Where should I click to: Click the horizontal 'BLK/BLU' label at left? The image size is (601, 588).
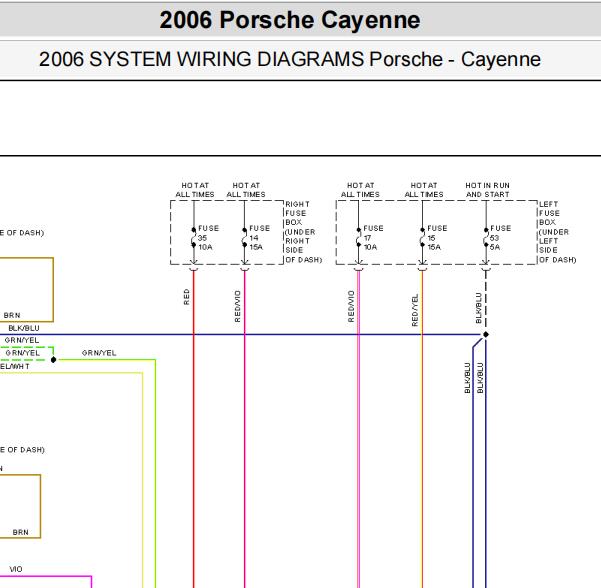click(24, 328)
